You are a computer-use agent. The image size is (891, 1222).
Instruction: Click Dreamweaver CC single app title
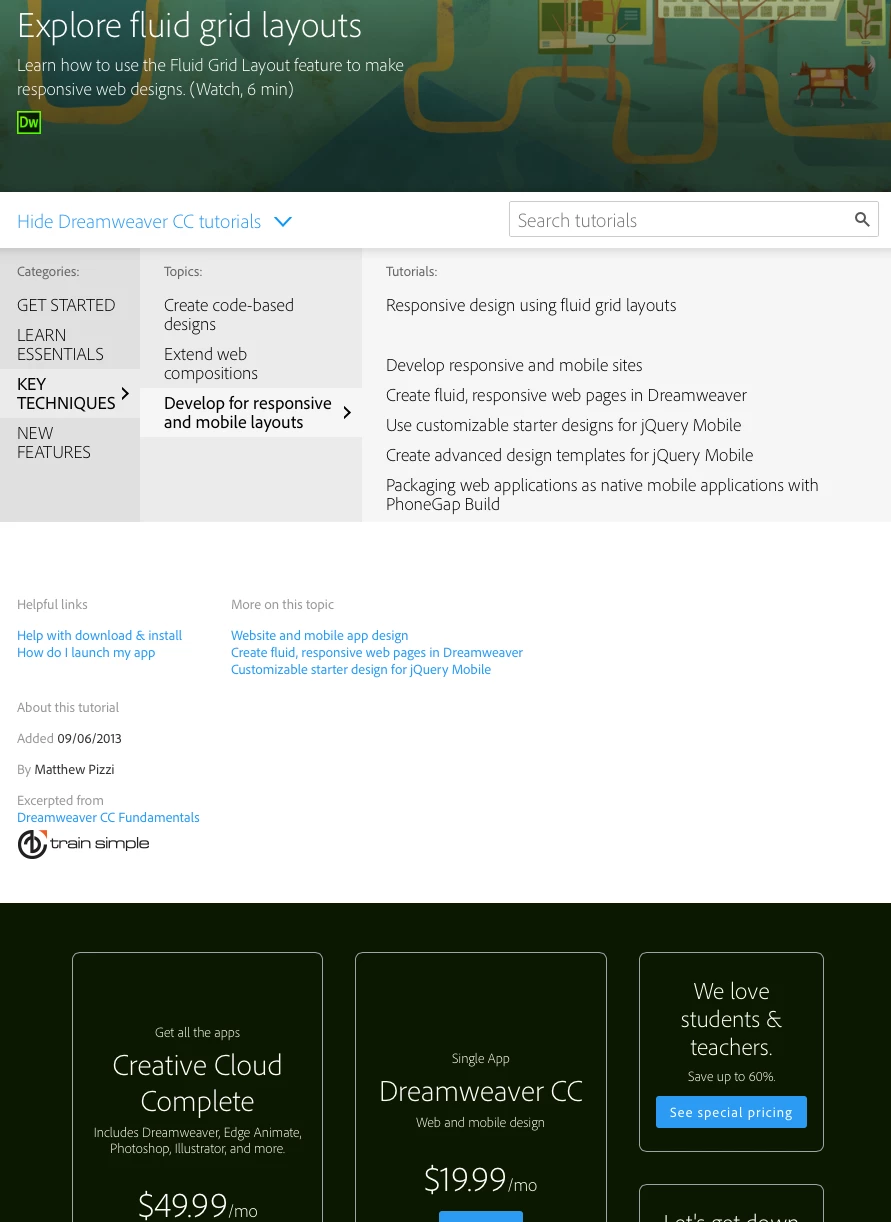point(481,1091)
